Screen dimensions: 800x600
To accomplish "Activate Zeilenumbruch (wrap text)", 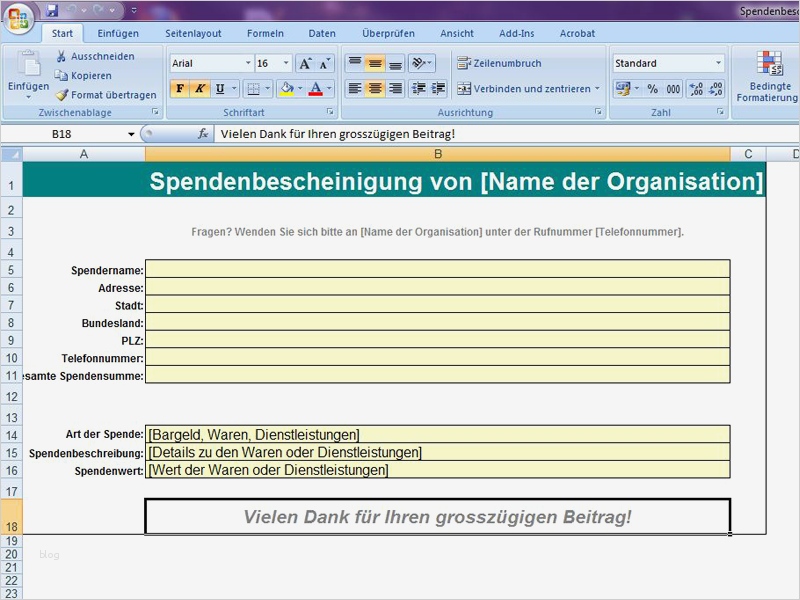I will (x=500, y=62).
